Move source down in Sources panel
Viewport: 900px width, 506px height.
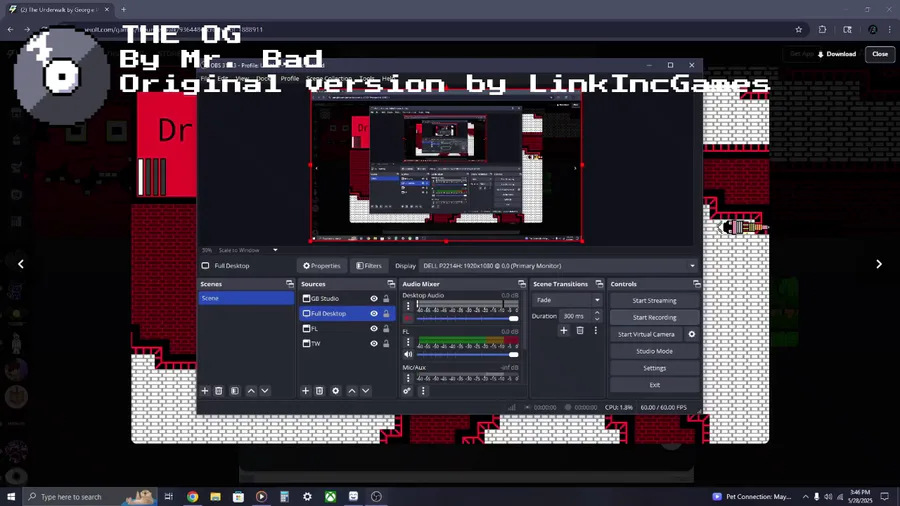pos(366,391)
